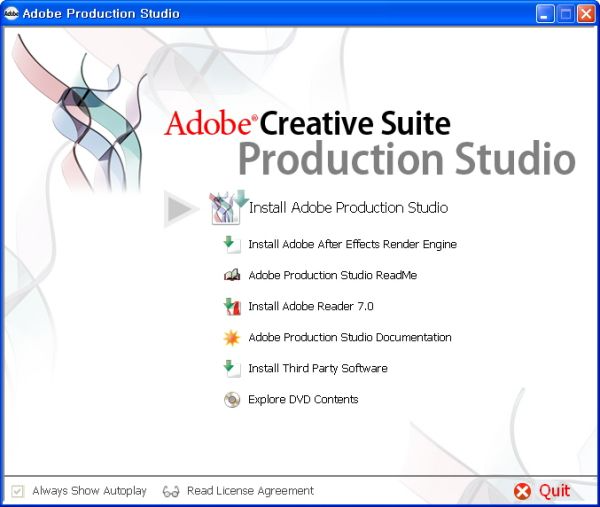Click the green arrow icon beside Third Party Software
The image size is (600, 507).
[232, 368]
